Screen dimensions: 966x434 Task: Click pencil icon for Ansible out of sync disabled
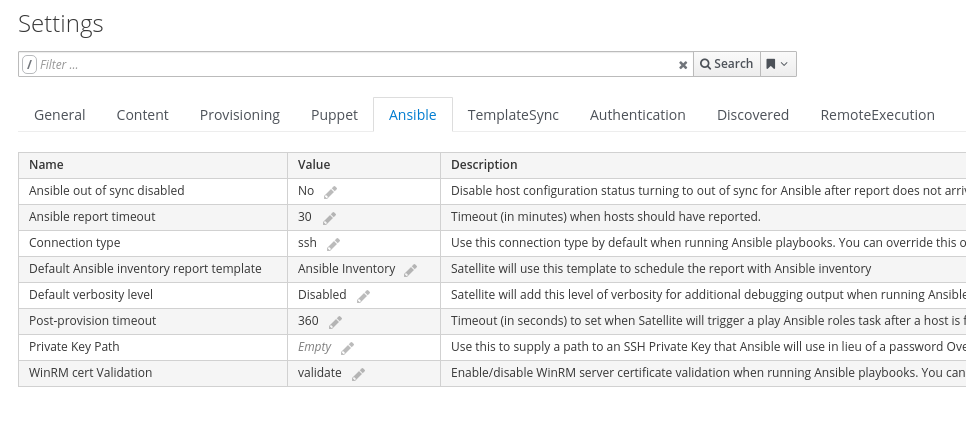click(x=330, y=192)
